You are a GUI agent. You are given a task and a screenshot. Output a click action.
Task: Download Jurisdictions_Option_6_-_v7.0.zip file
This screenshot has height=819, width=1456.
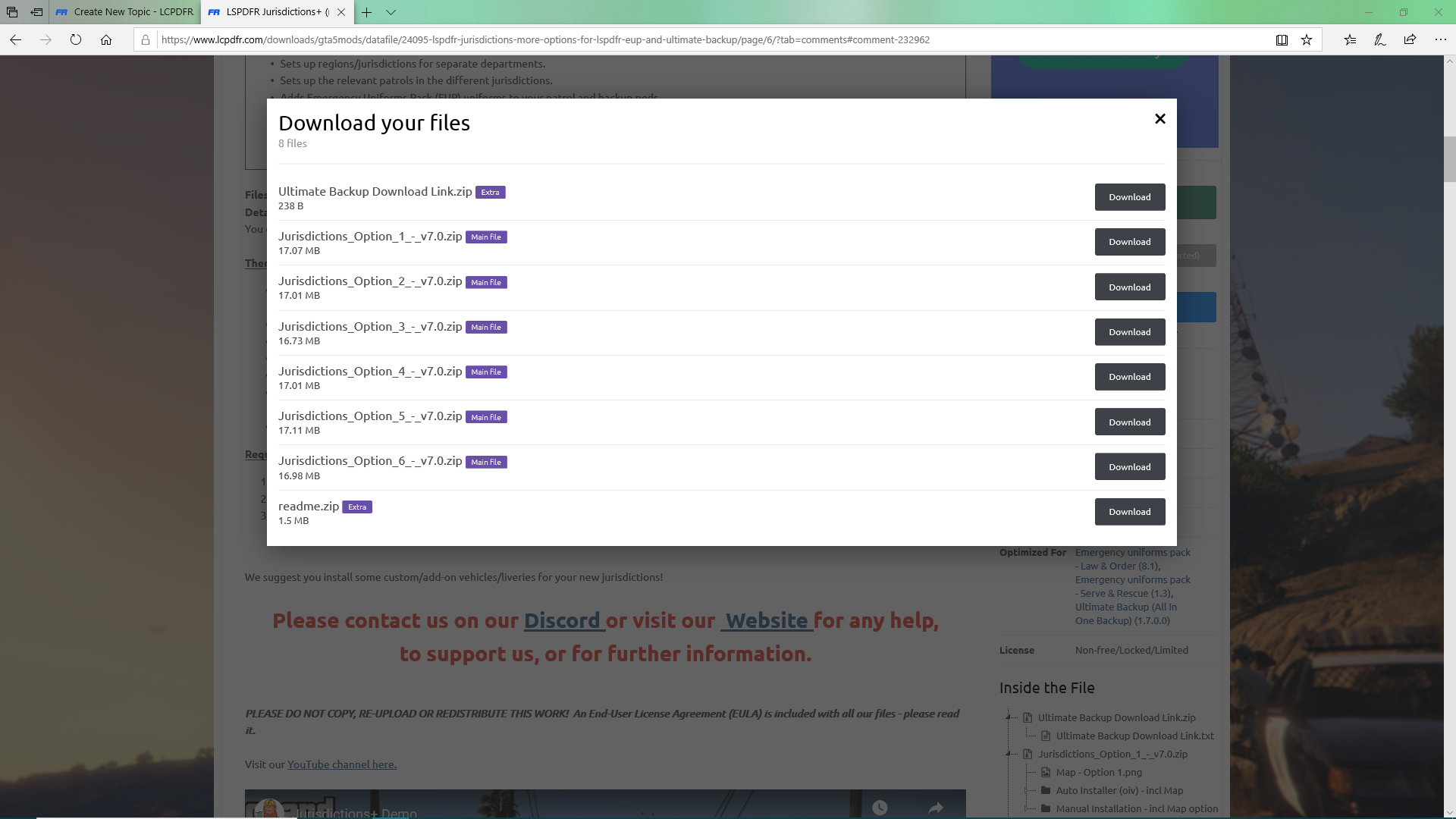(x=1129, y=467)
